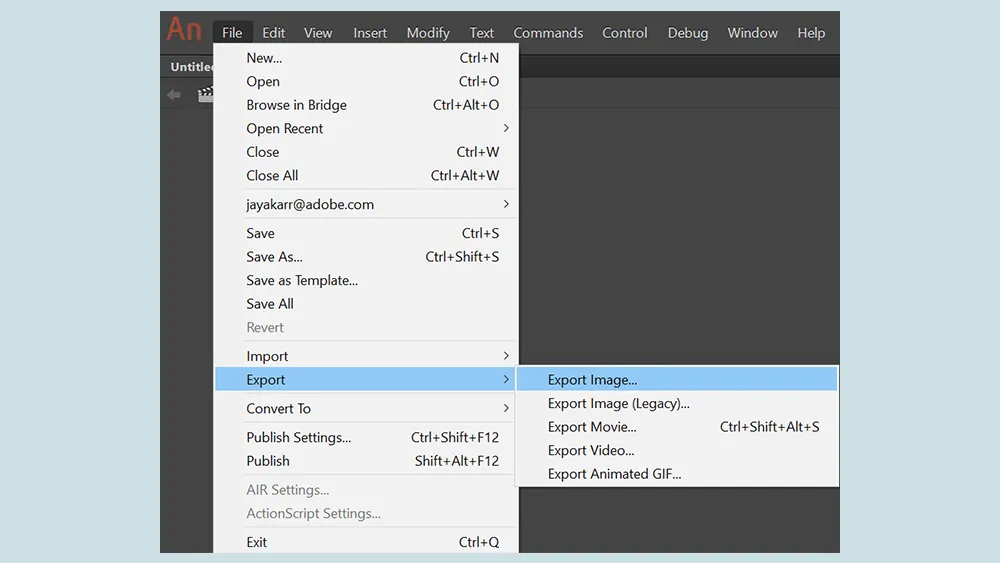This screenshot has width=1000, height=563.
Task: Choose Save as Template...
Action: tap(367, 281)
